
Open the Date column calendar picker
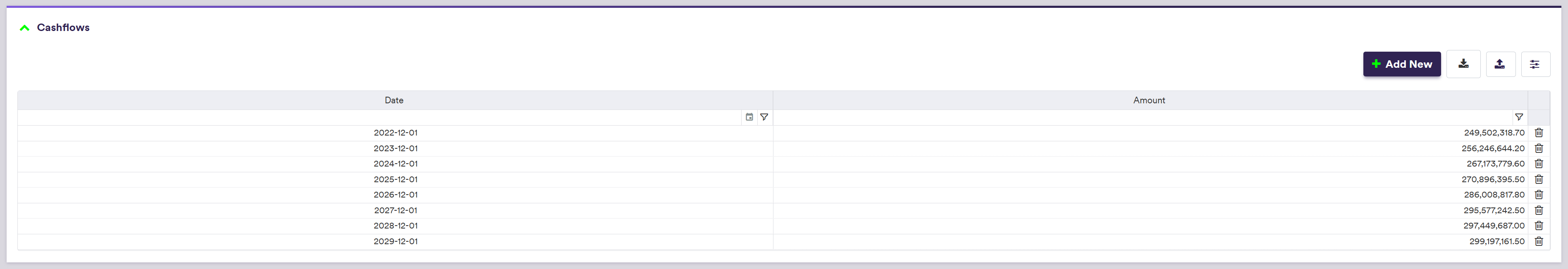pyautogui.click(x=749, y=117)
